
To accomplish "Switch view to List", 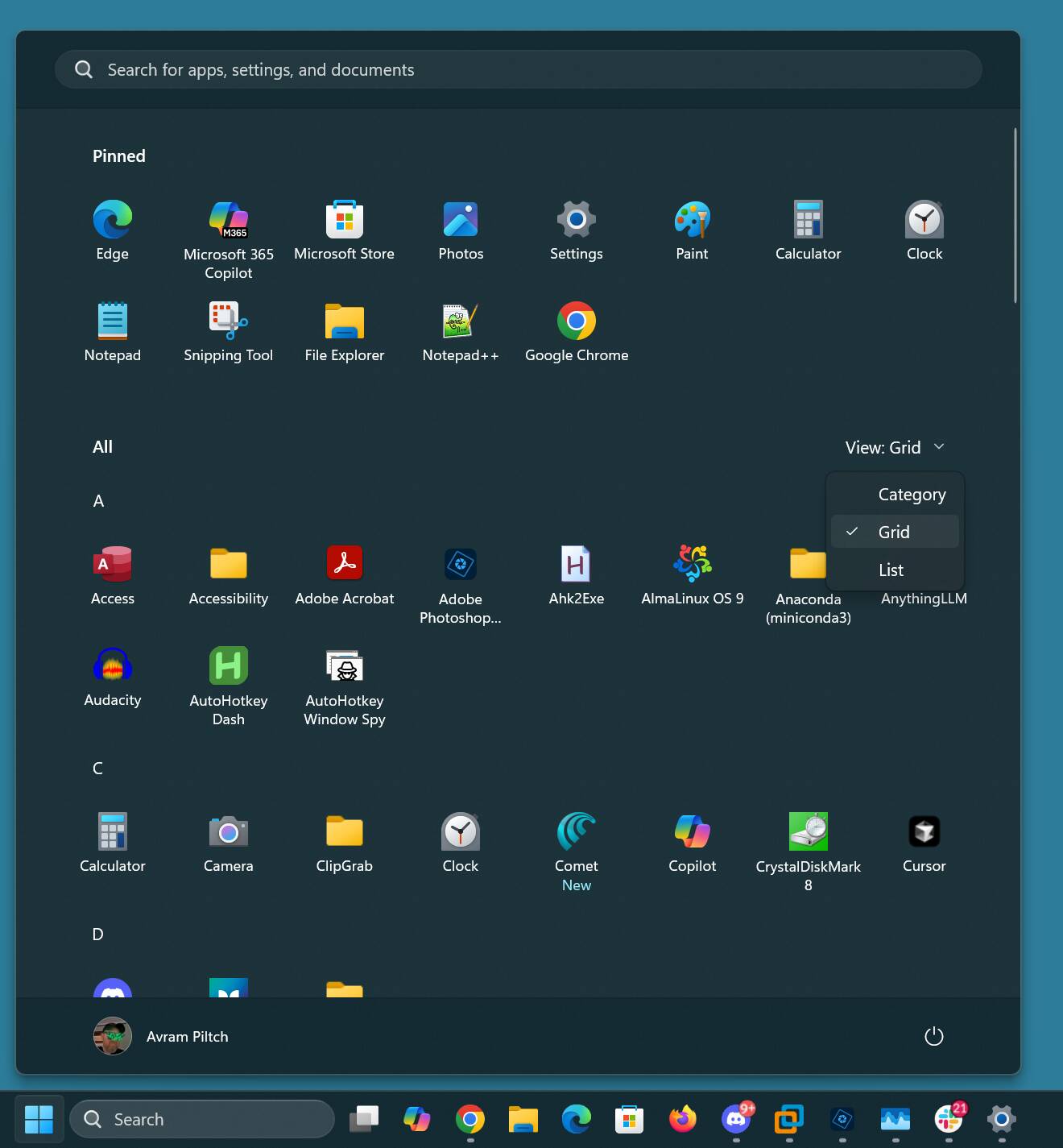I will coord(891,570).
